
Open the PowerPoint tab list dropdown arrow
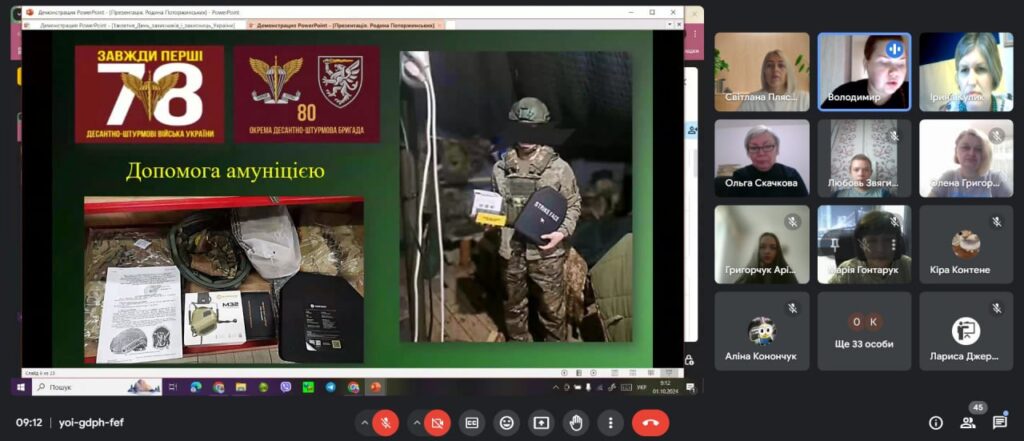[669, 25]
